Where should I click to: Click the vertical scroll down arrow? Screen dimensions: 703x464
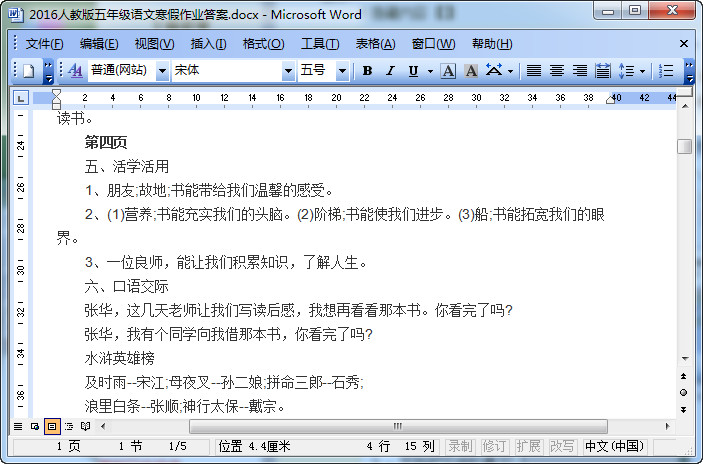pos(685,359)
